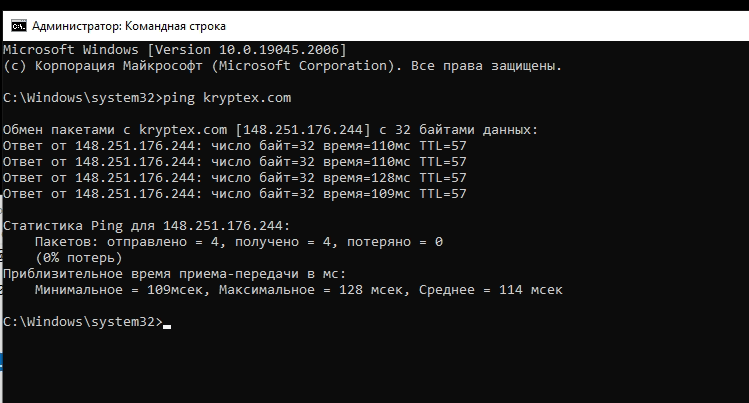
Task: Click the Microsoft Windows version line
Action: point(174,50)
